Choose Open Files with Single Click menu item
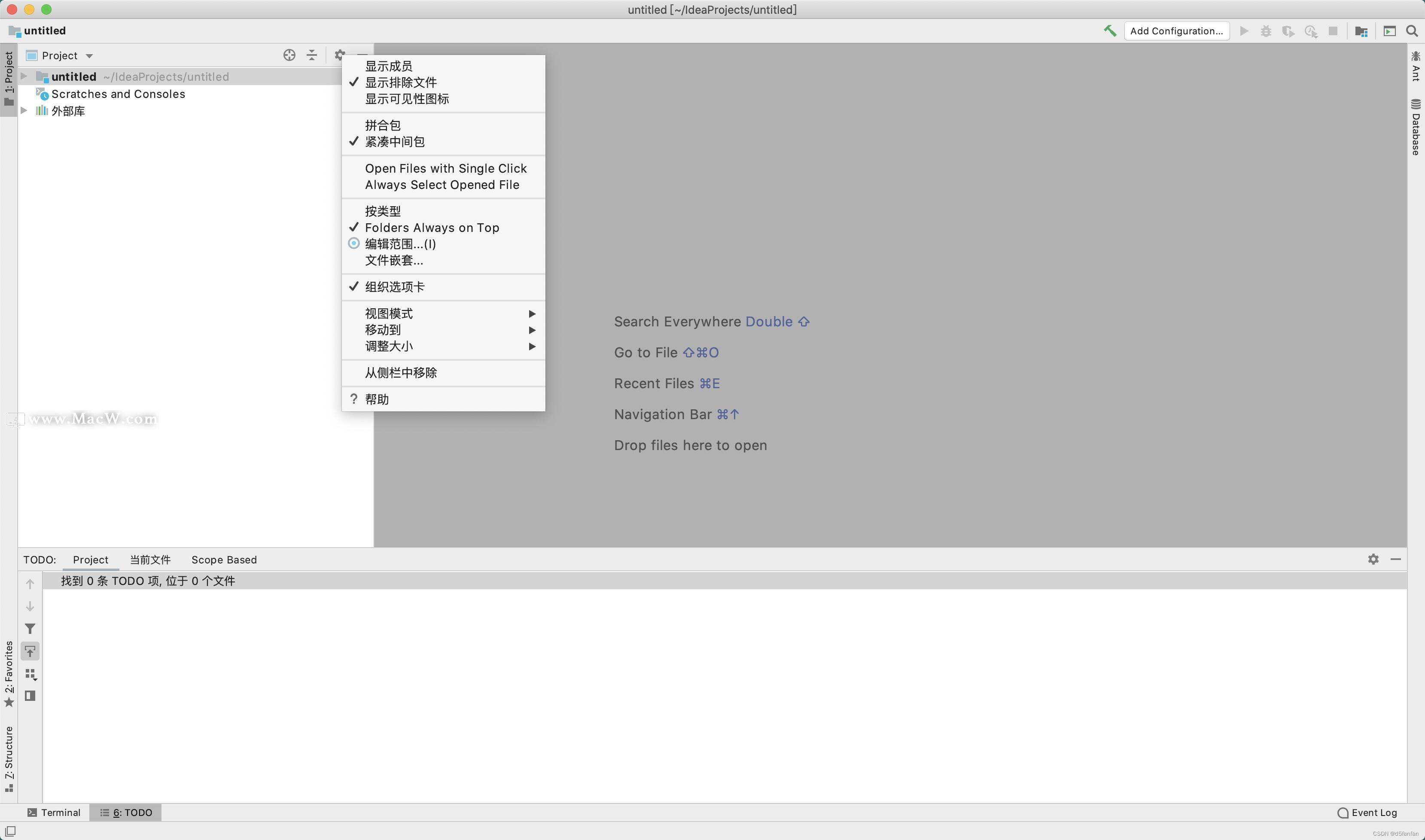This screenshot has width=1425, height=840. point(445,167)
